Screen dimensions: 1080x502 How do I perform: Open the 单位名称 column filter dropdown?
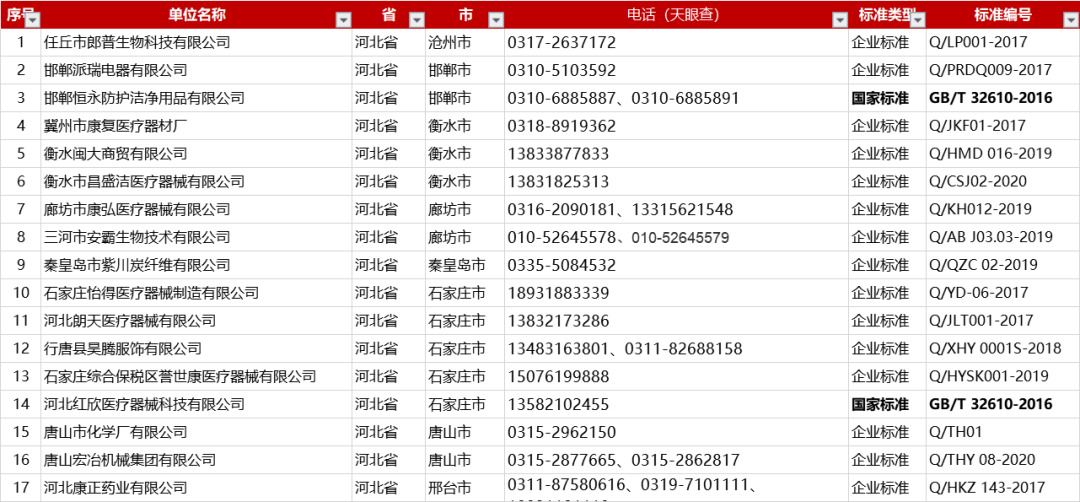tap(343, 20)
